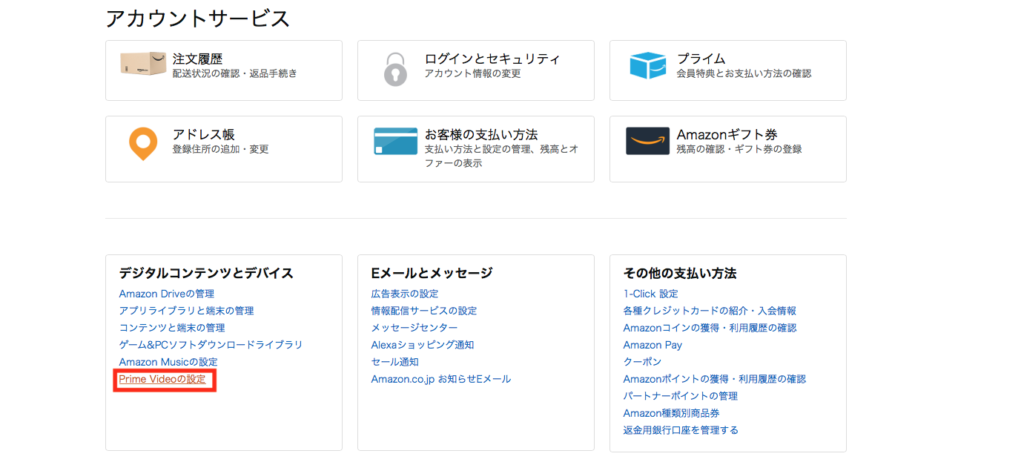Screen dimensions: 1024x465
Task: Click the blue Prime box icon
Action: click(x=647, y=66)
